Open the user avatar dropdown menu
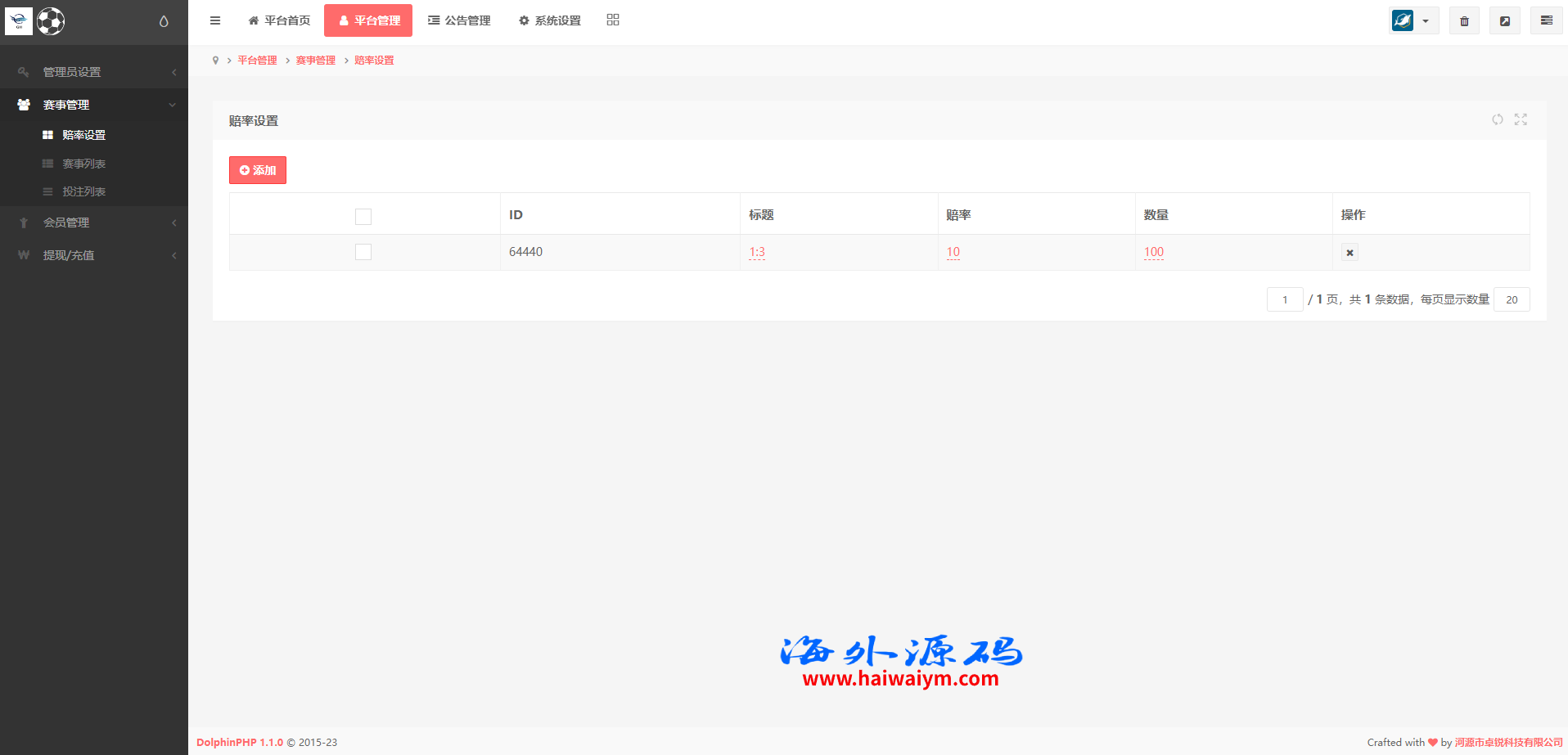1568x755 pixels. click(1413, 21)
